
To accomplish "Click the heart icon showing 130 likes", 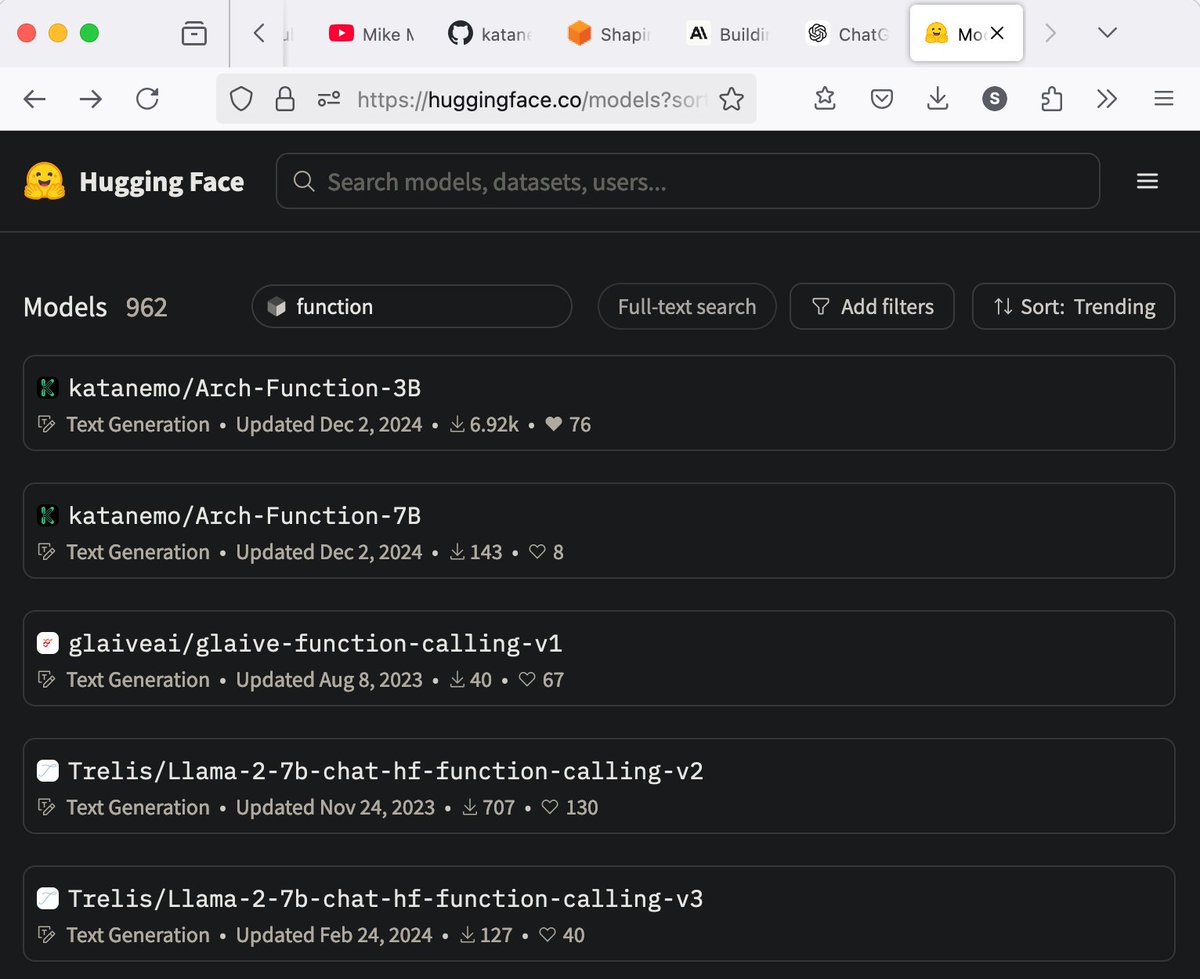I will [550, 808].
